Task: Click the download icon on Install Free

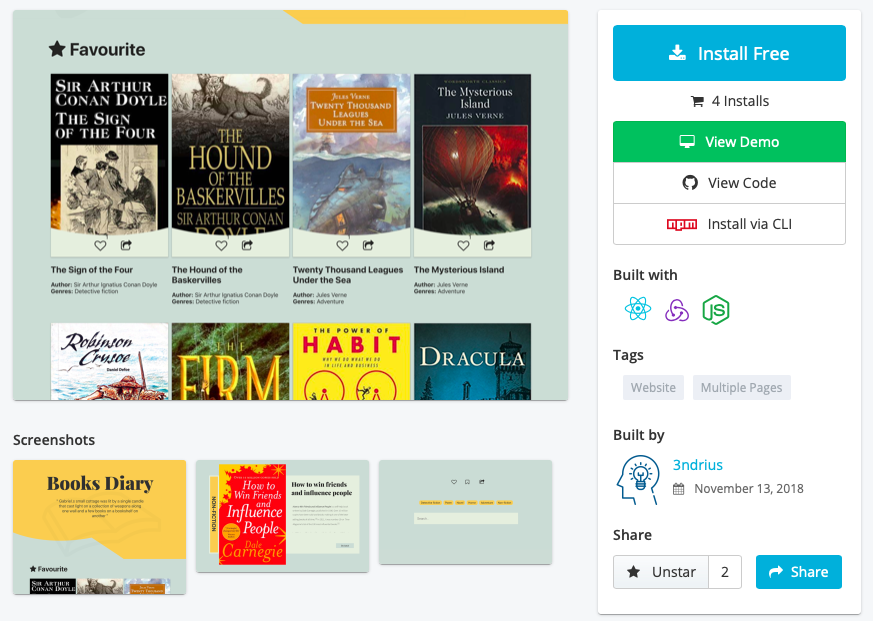Action: pyautogui.click(x=677, y=53)
